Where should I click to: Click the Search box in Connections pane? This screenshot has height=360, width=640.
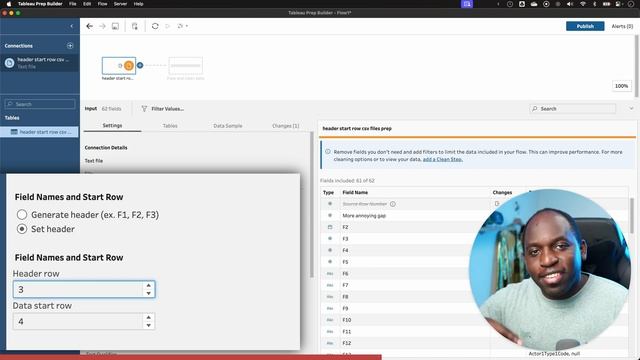[40, 104]
